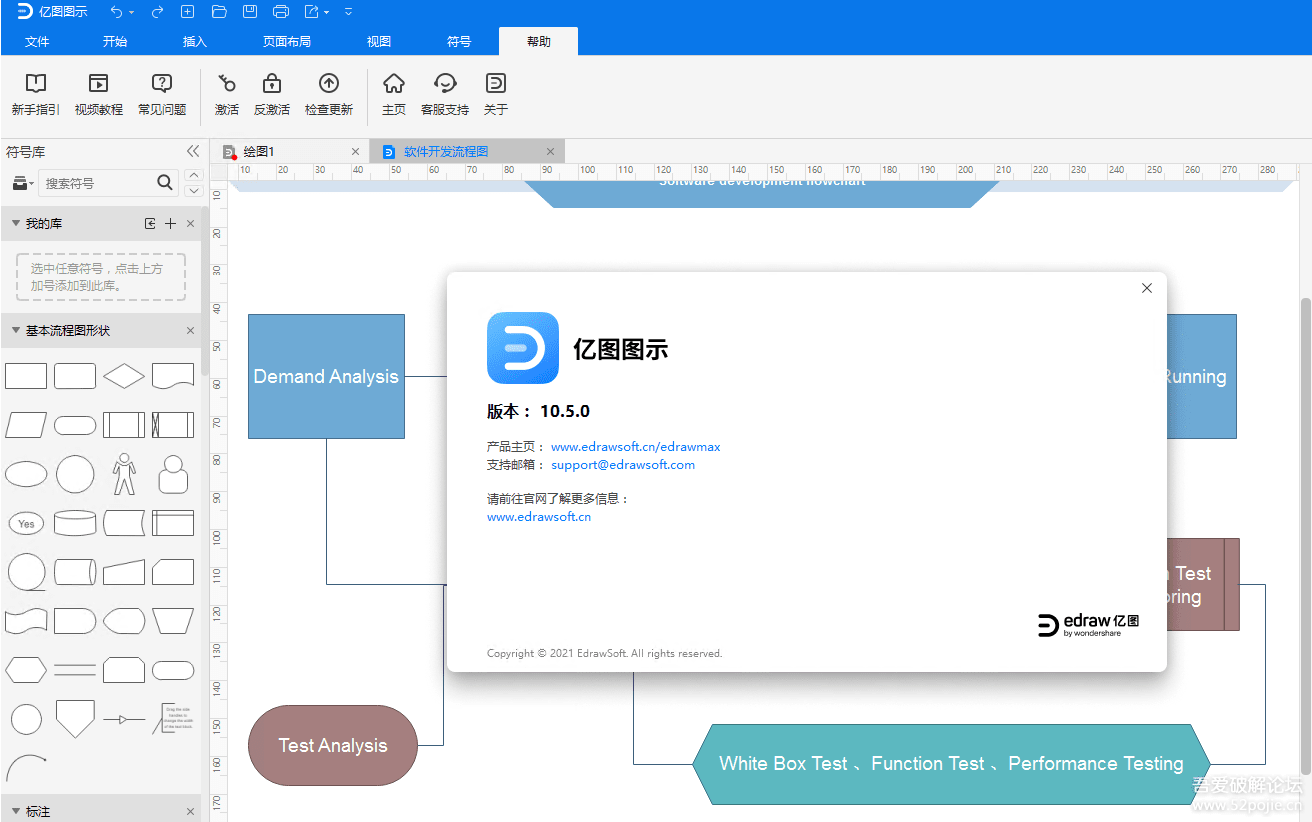Save document using the floppy icon
Image resolution: width=1312 pixels, height=822 pixels.
click(250, 12)
